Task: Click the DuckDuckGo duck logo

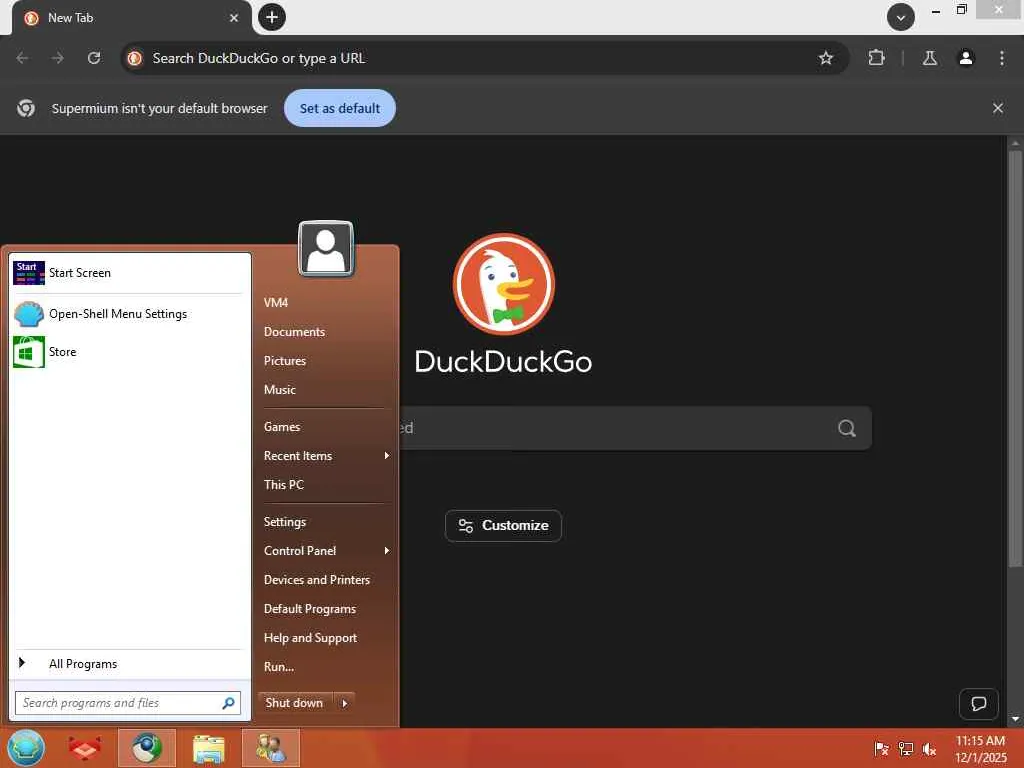Action: [x=504, y=284]
